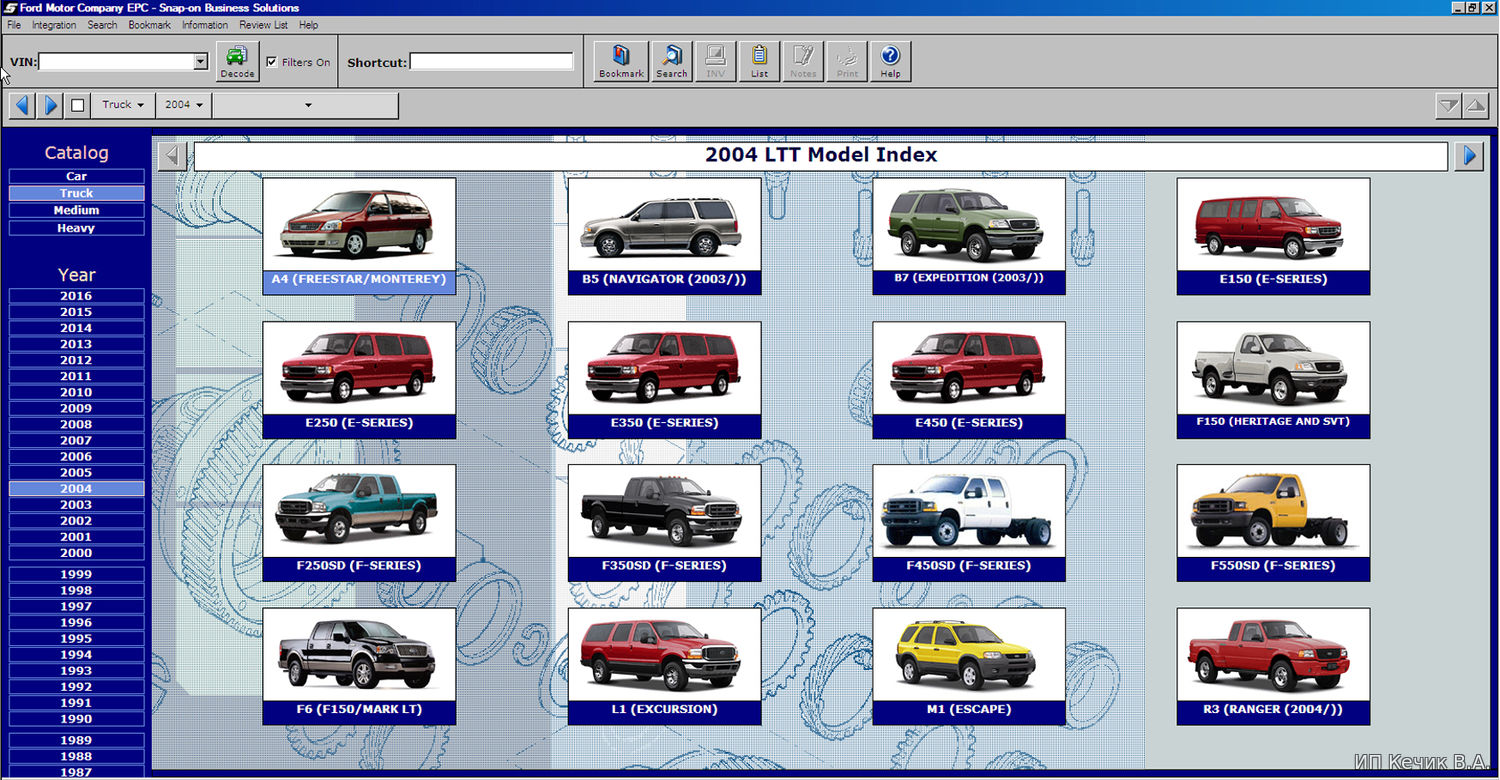Click the square stop button in navigation bar

tap(78, 105)
